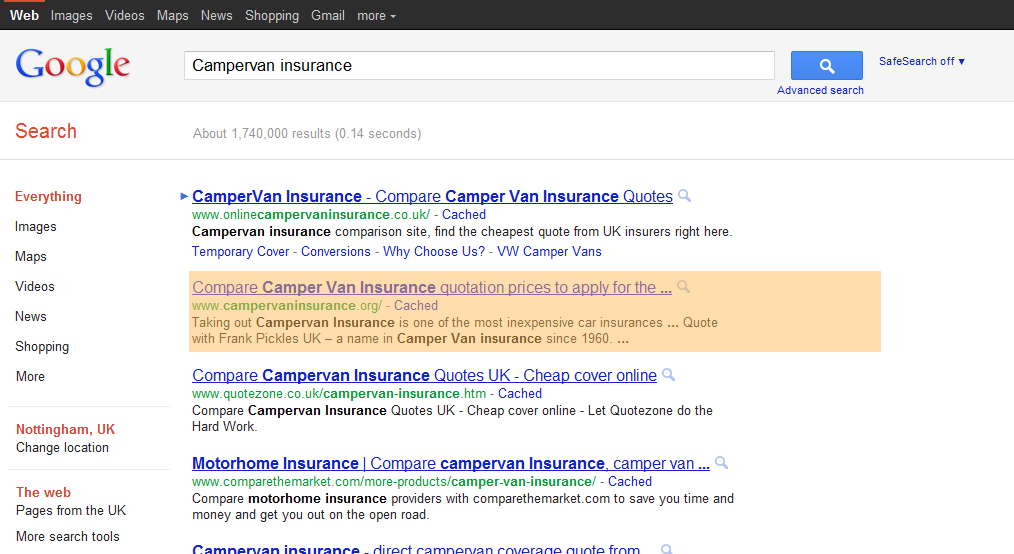
Task: Click the Temporary Cover sitelink
Action: [241, 251]
